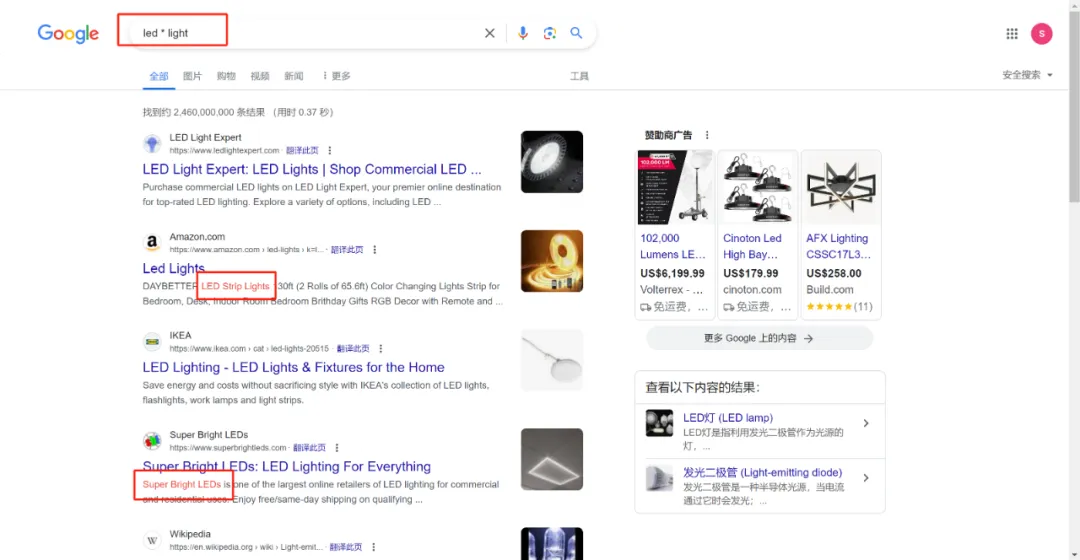
Task: Open LED Light Expert result title link
Action: (311, 169)
